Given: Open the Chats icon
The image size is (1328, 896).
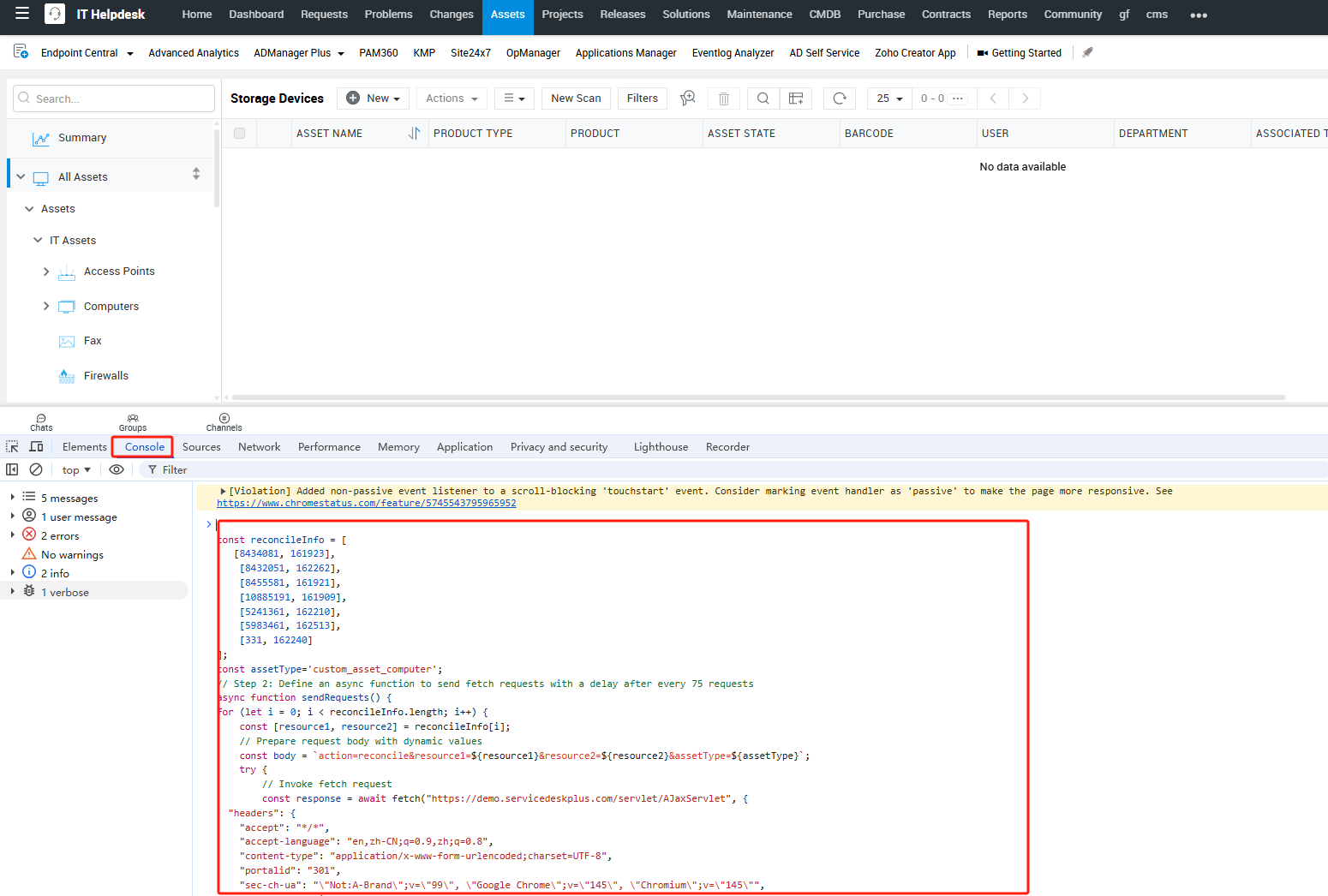Looking at the screenshot, I should (x=41, y=422).
